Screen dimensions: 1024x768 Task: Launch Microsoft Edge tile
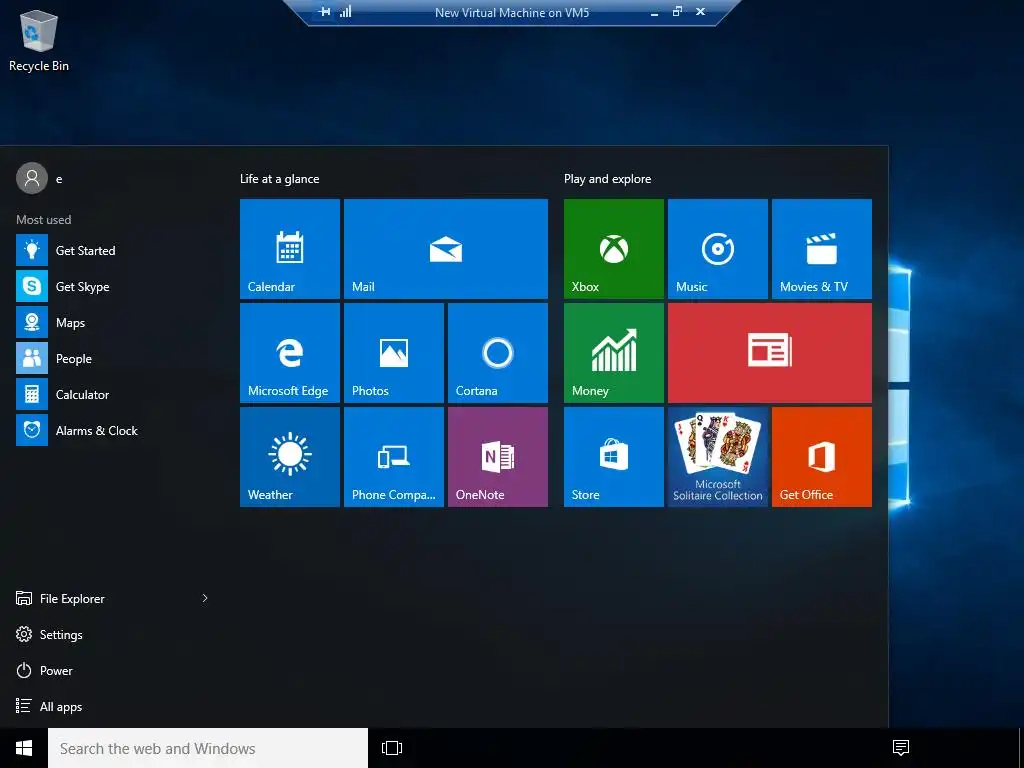click(x=290, y=353)
